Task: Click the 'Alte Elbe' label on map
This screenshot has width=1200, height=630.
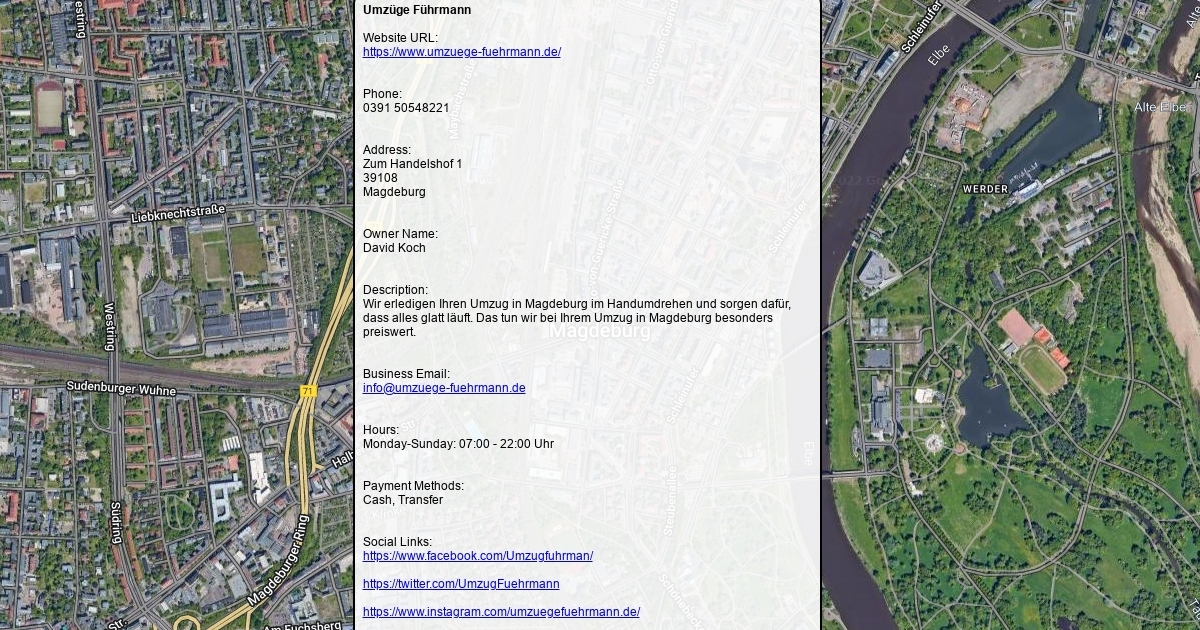Action: point(1159,107)
